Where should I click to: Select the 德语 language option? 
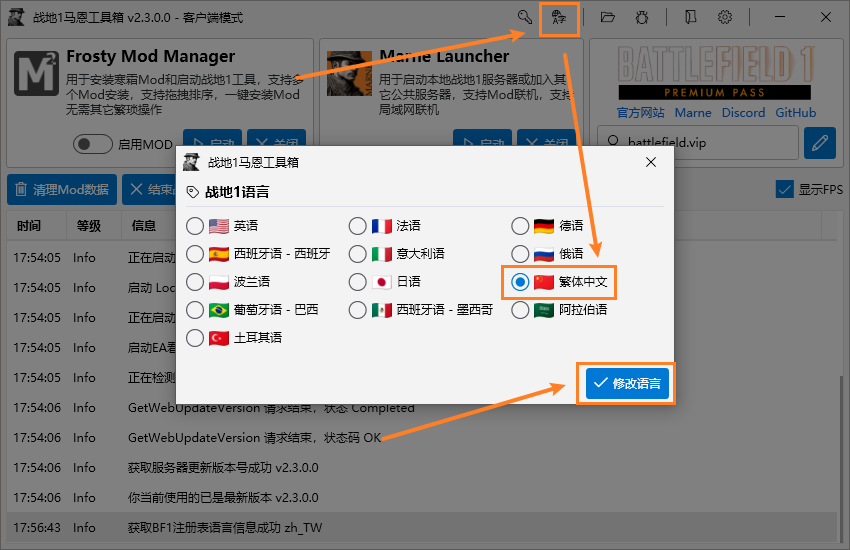tap(520, 226)
